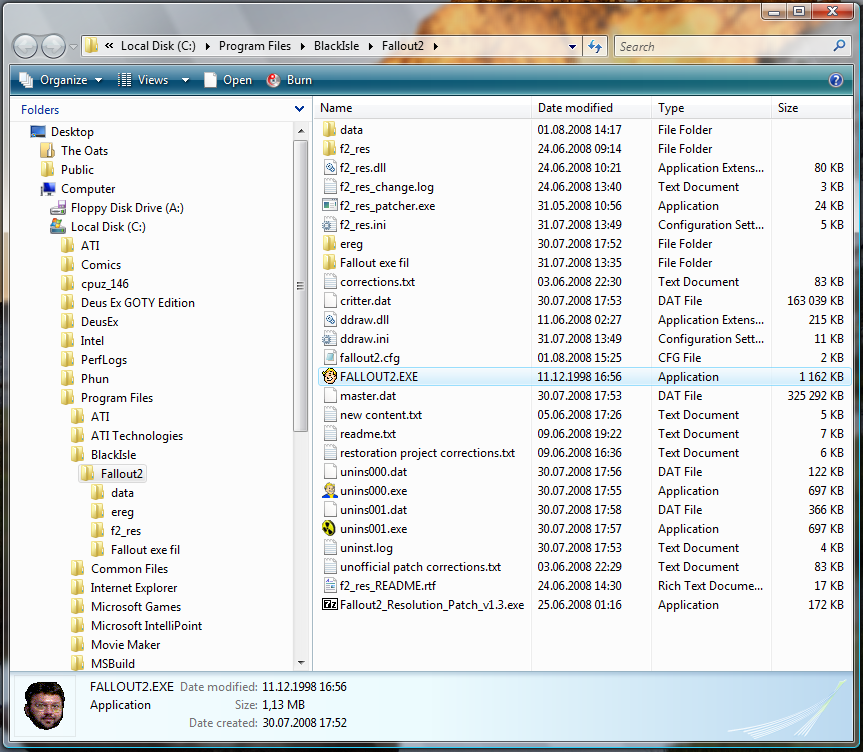Sort files by the Size column header
863x752 pixels.
coord(812,108)
